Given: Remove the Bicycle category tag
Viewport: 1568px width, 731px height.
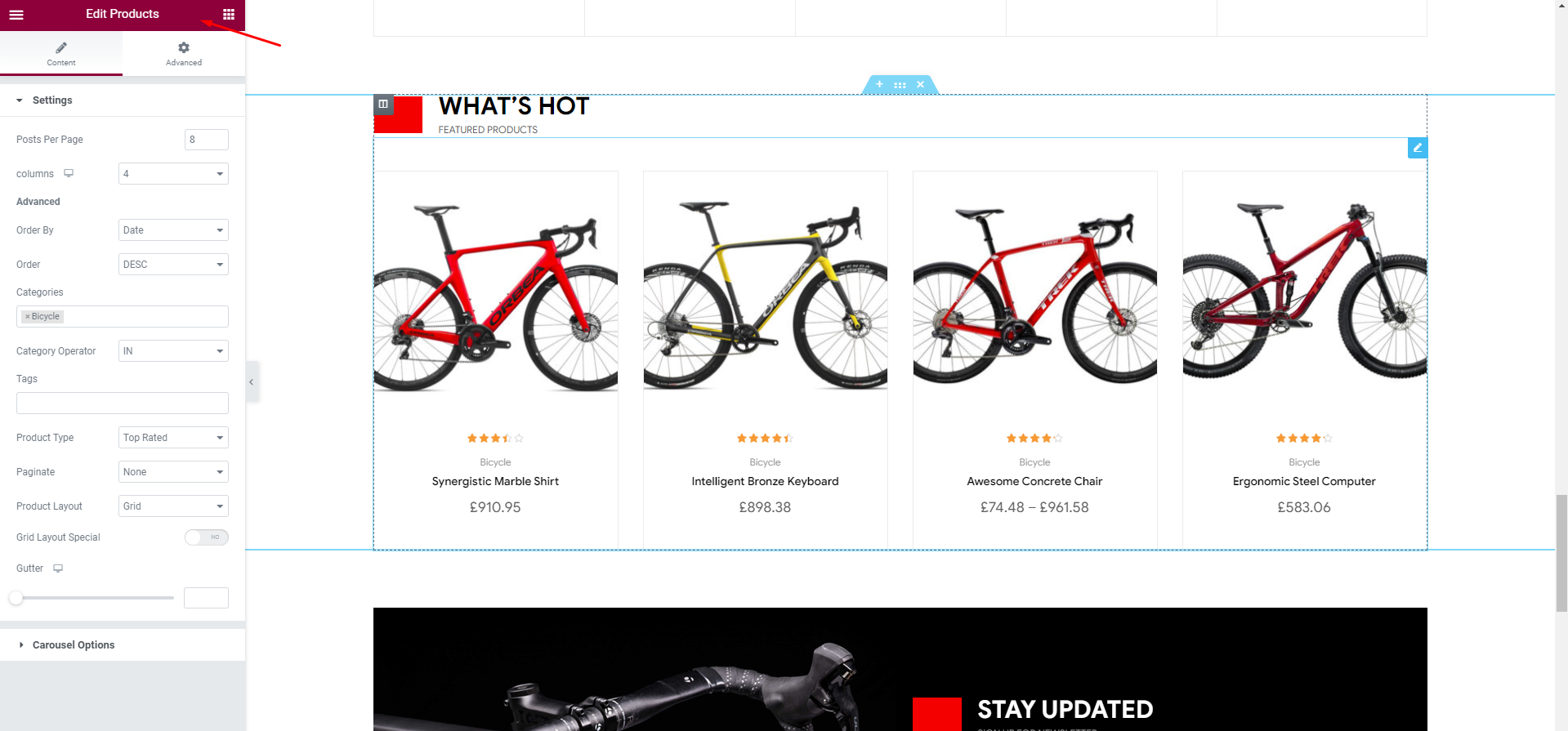Looking at the screenshot, I should pos(27,317).
